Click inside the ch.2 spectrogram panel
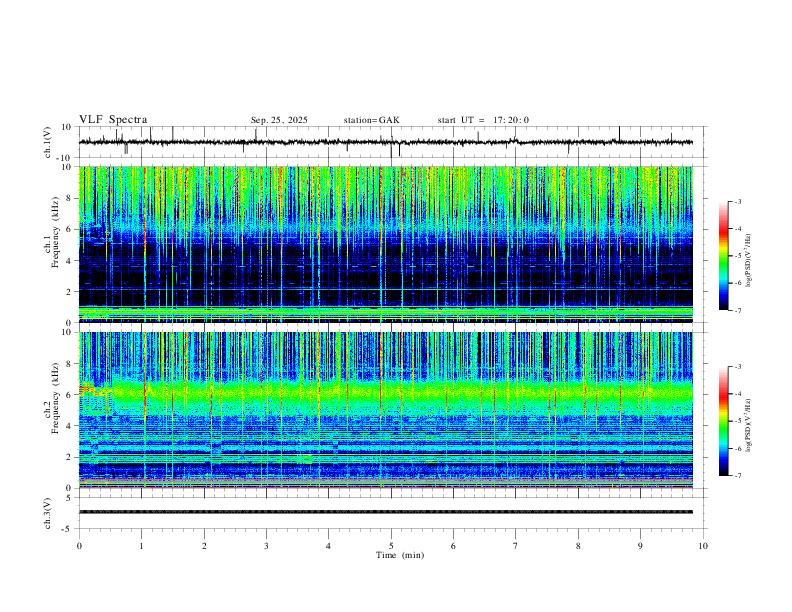 tap(385, 410)
